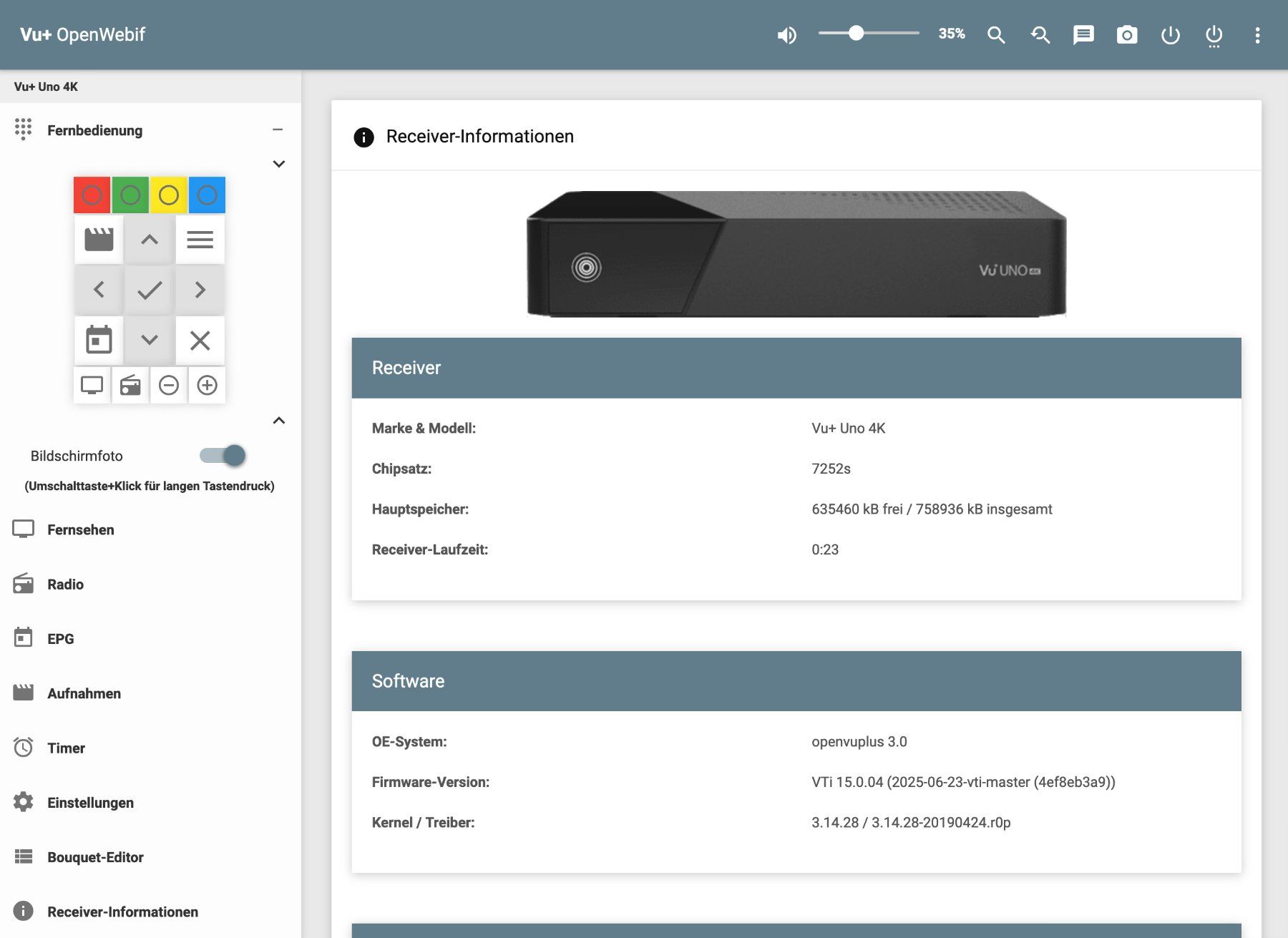
Task: Click the remote up arrow button
Action: (150, 240)
